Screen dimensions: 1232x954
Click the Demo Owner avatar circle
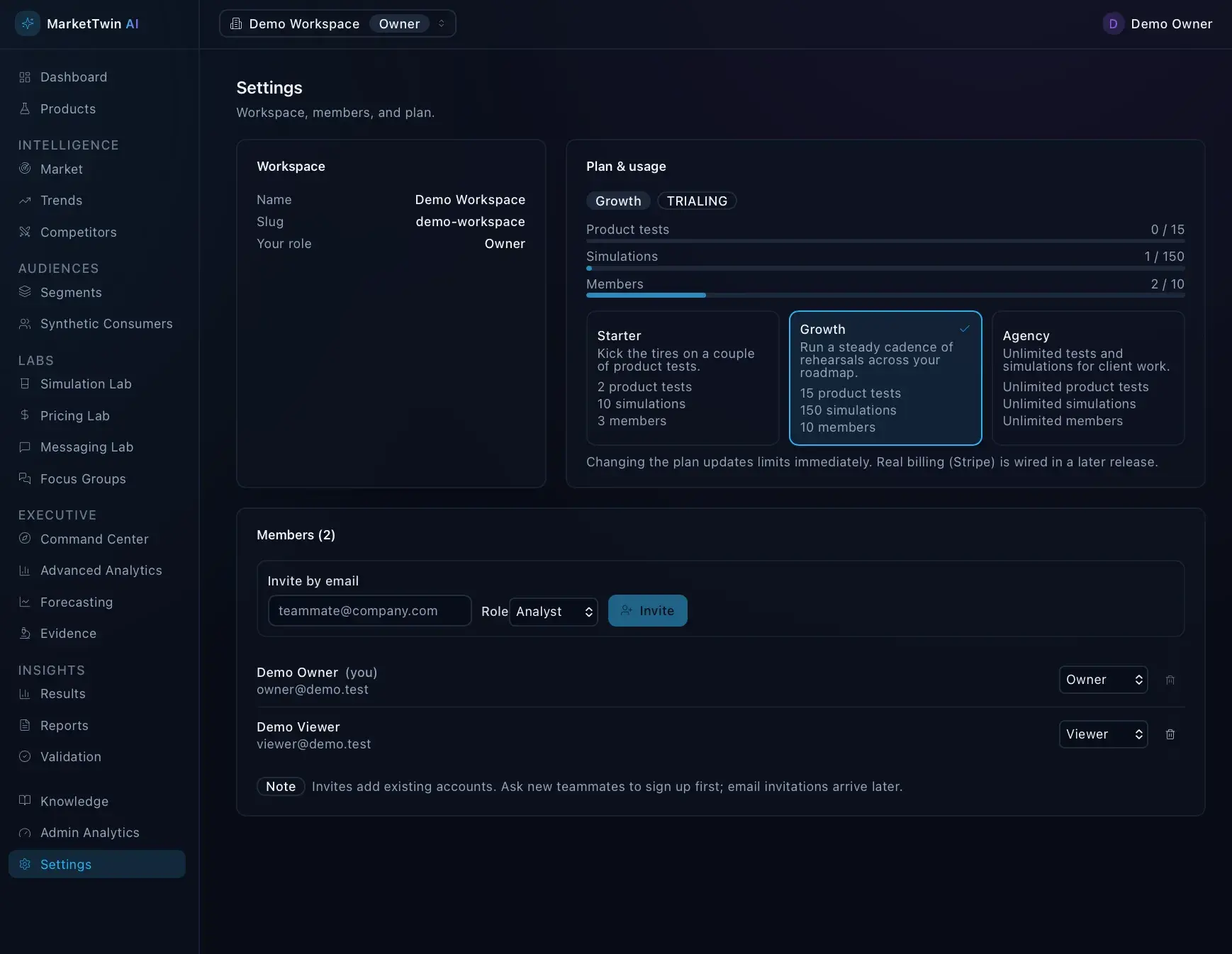(x=1113, y=23)
